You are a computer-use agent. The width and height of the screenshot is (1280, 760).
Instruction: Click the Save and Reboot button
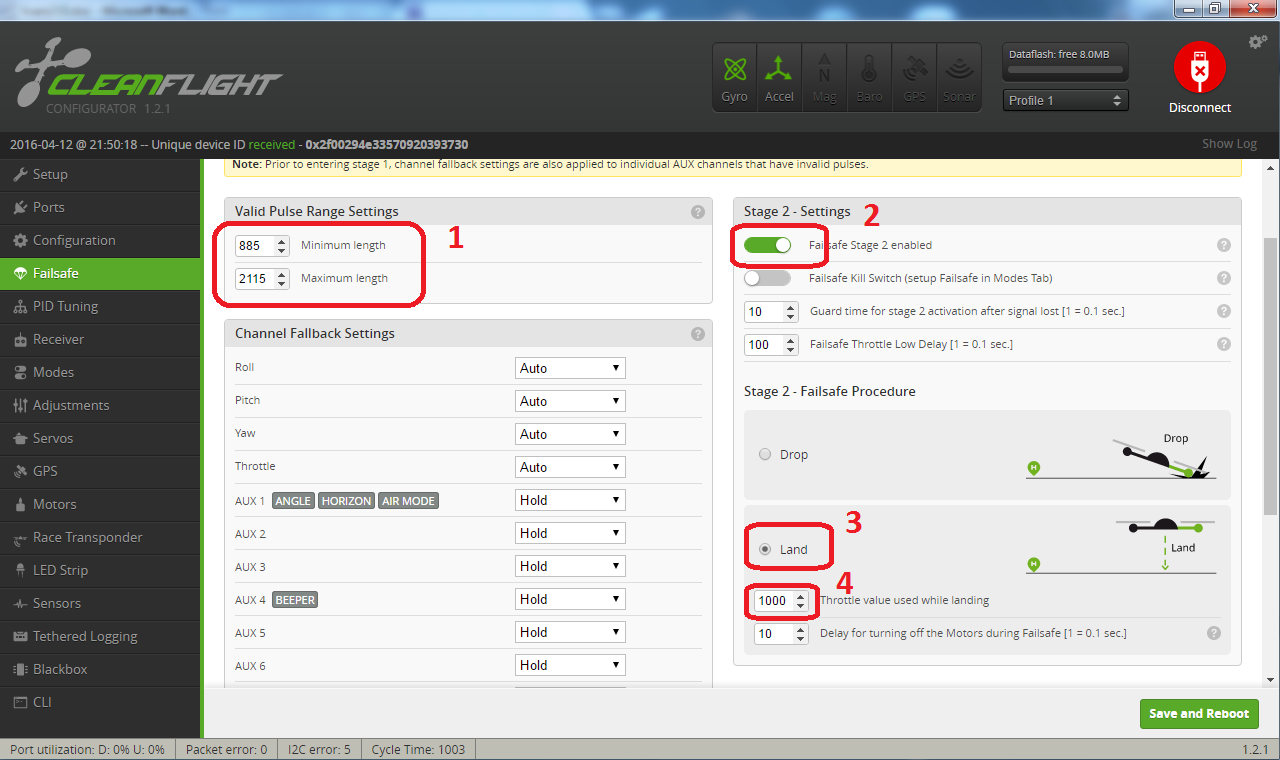(1198, 713)
